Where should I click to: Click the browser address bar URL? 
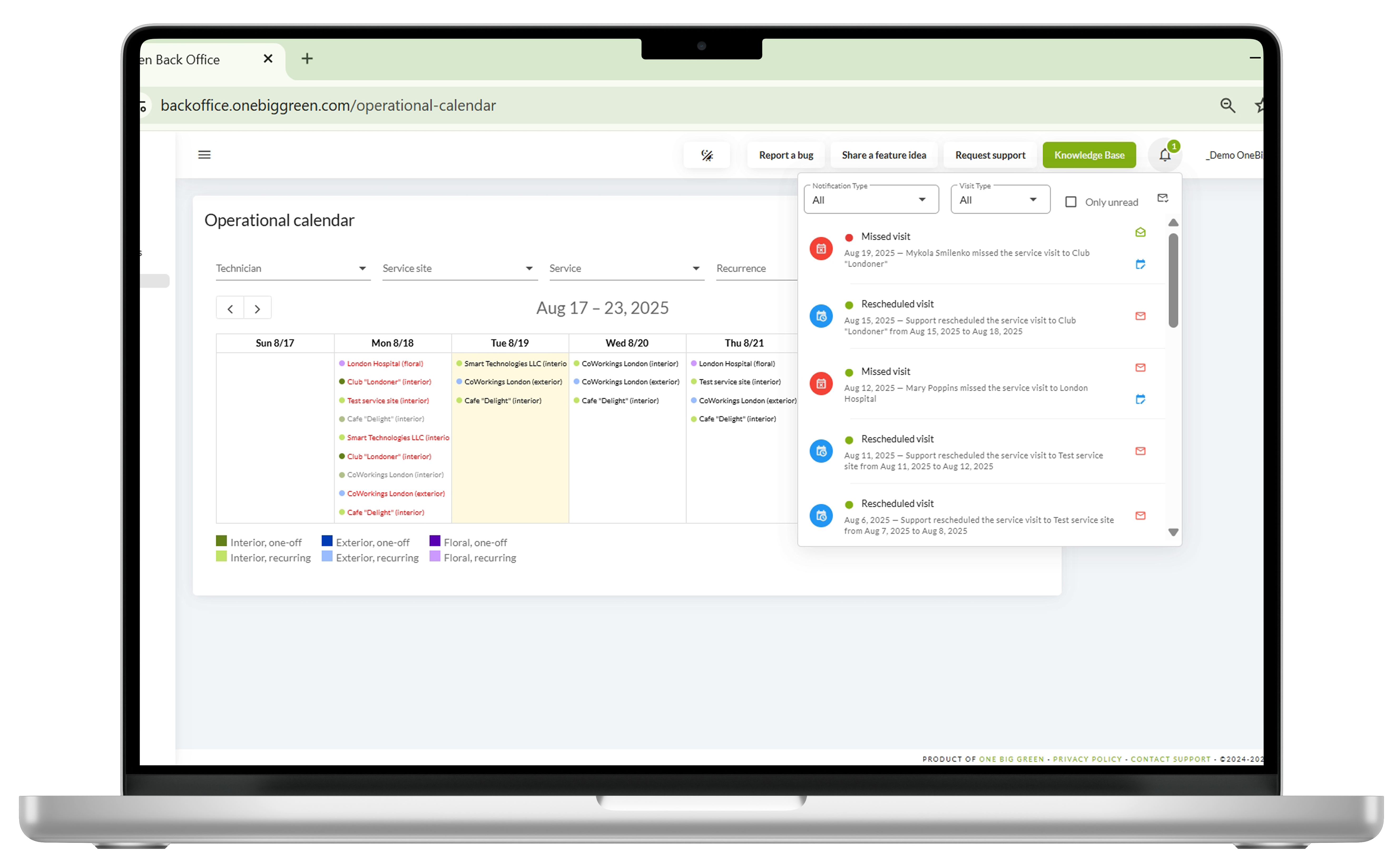328,105
